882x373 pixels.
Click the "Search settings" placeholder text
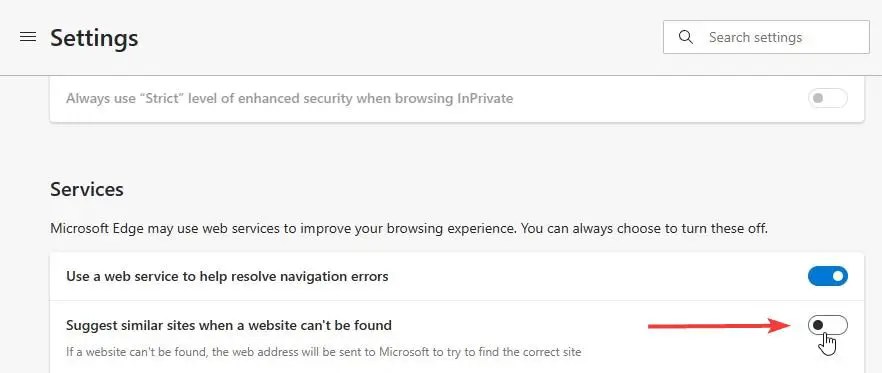coord(755,37)
